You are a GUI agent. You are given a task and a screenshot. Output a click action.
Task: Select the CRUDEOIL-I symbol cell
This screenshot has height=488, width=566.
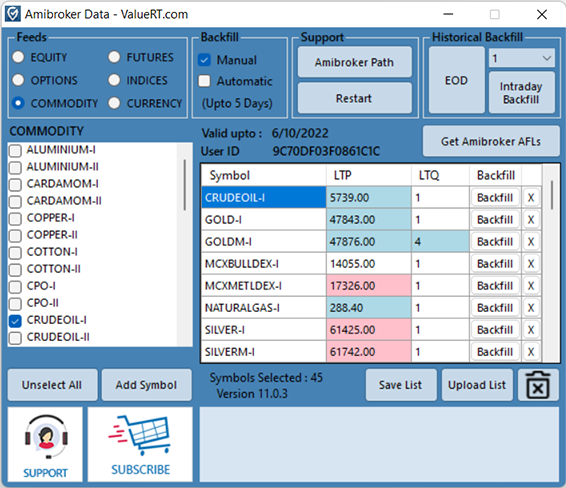pyautogui.click(x=264, y=197)
